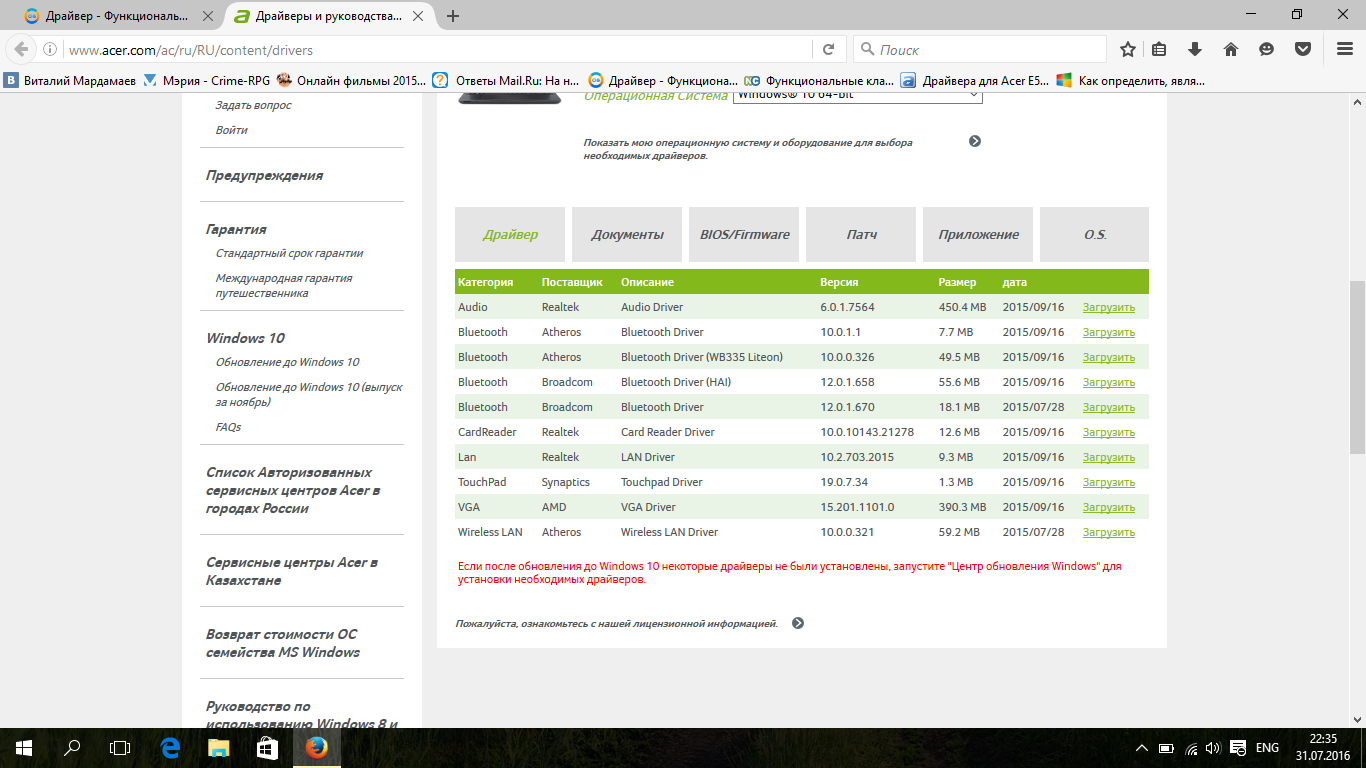Open the Firefox downloads arrow
Image resolution: width=1366 pixels, height=768 pixels.
pos(1195,49)
